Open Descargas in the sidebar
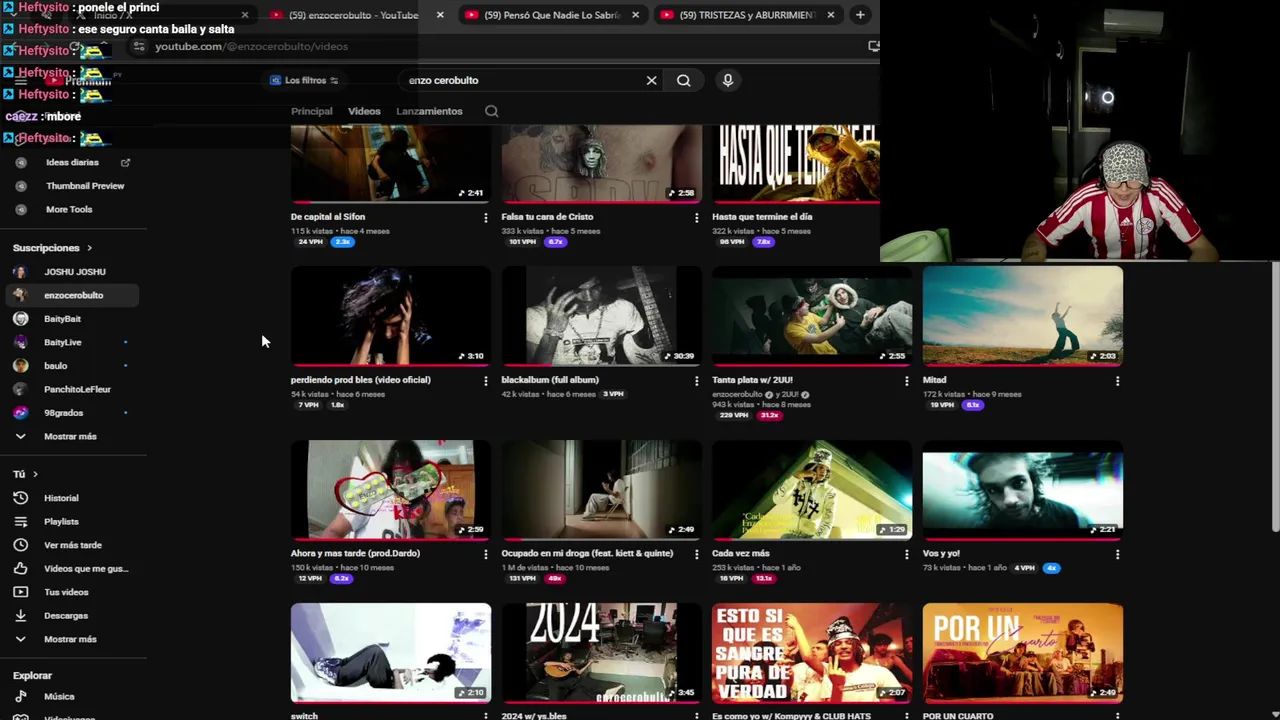 tap(66, 615)
